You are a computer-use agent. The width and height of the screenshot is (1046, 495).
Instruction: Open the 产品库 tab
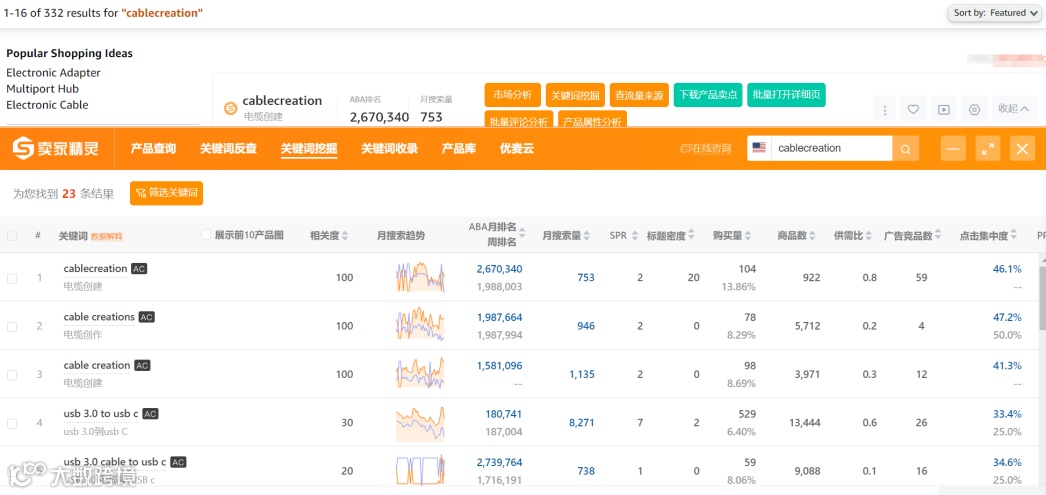tap(459, 148)
